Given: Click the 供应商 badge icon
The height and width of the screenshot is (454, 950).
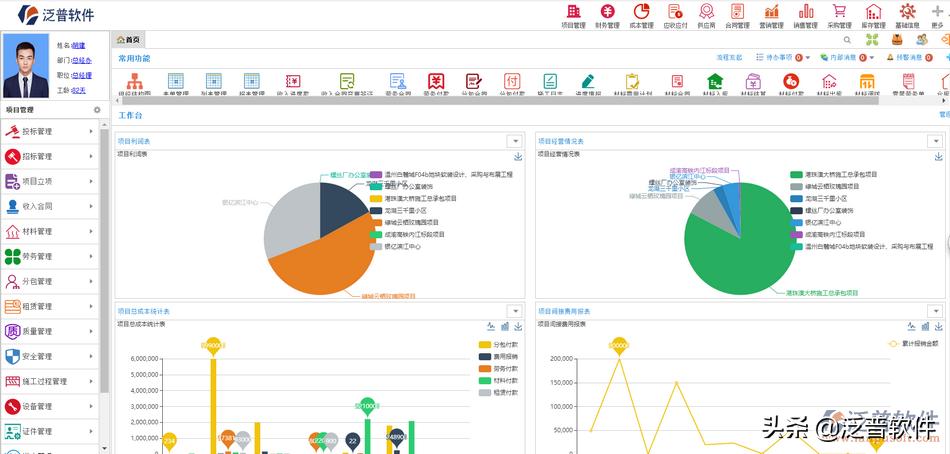Looking at the screenshot, I should click(706, 12).
